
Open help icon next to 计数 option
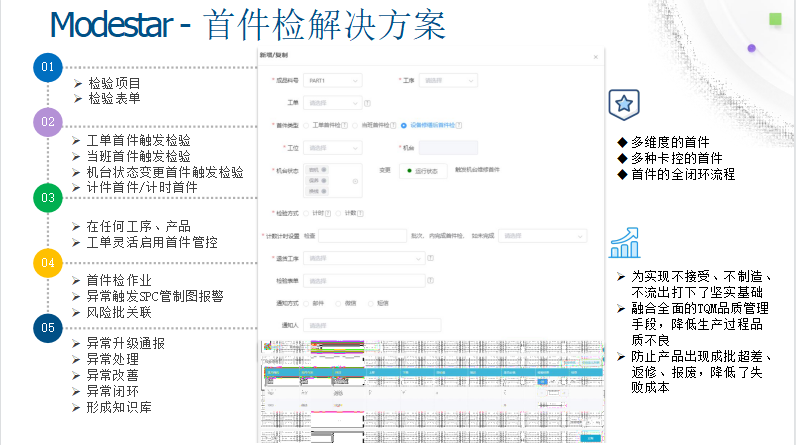pos(360,214)
